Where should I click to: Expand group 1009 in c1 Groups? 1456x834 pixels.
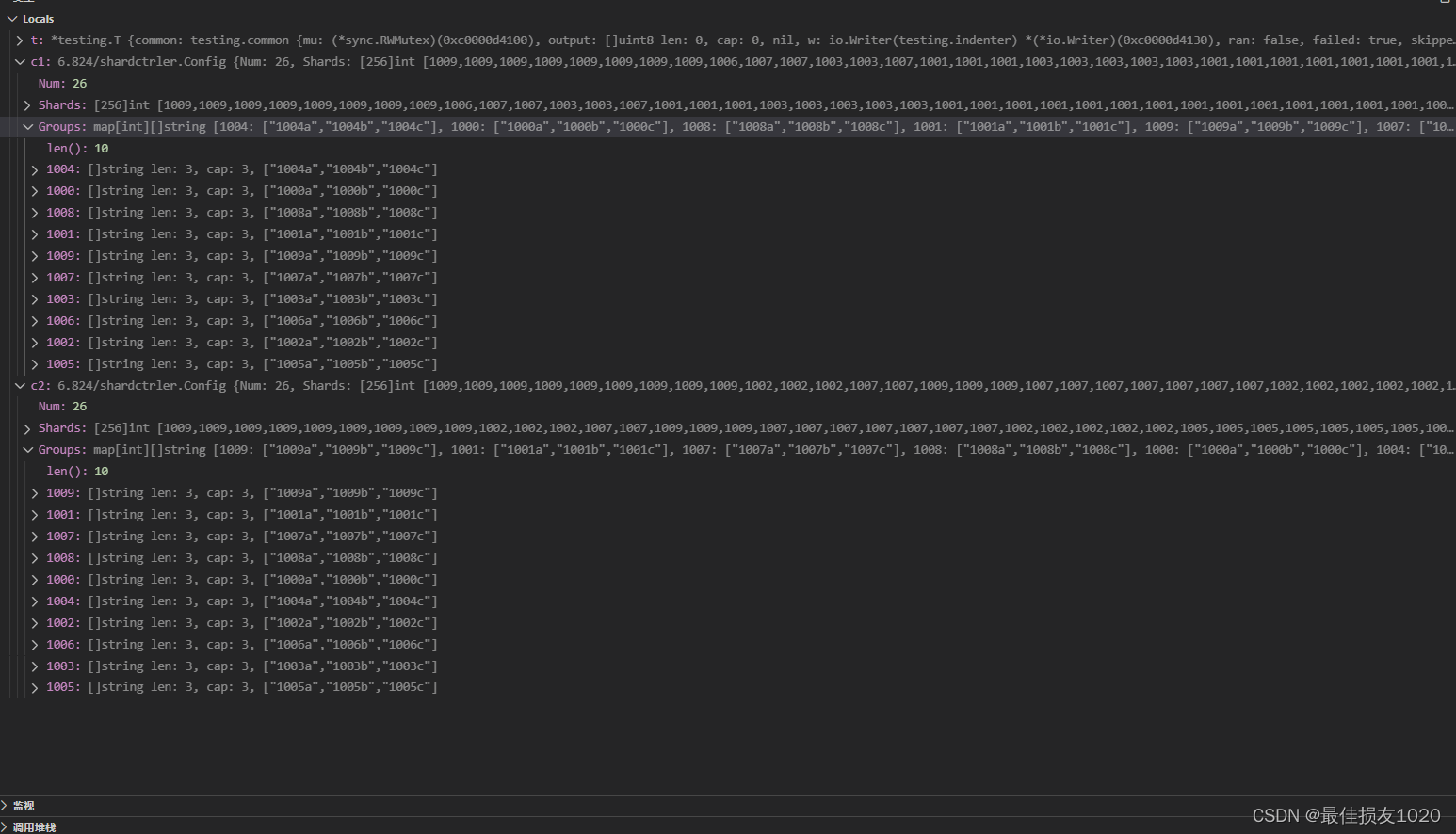(x=35, y=256)
